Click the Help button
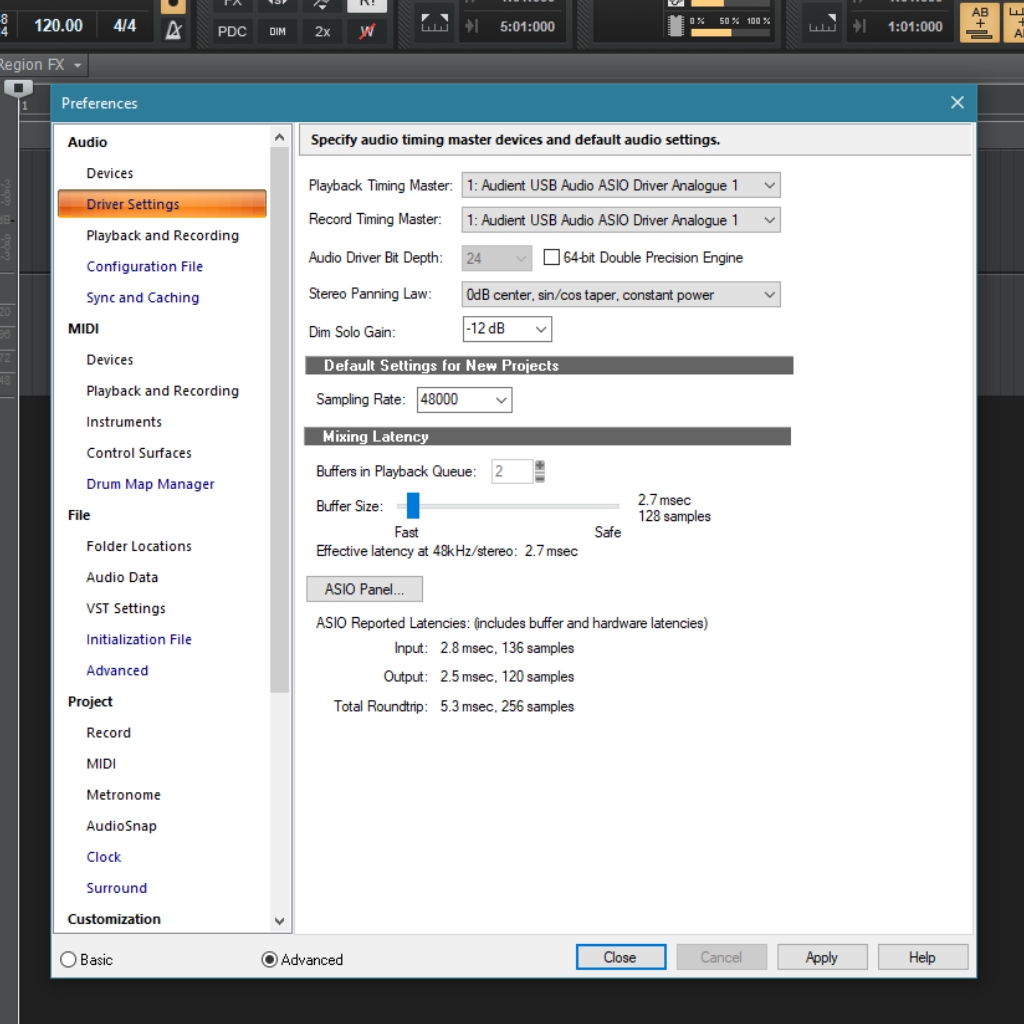Screen dimensions: 1024x1024 [922, 957]
